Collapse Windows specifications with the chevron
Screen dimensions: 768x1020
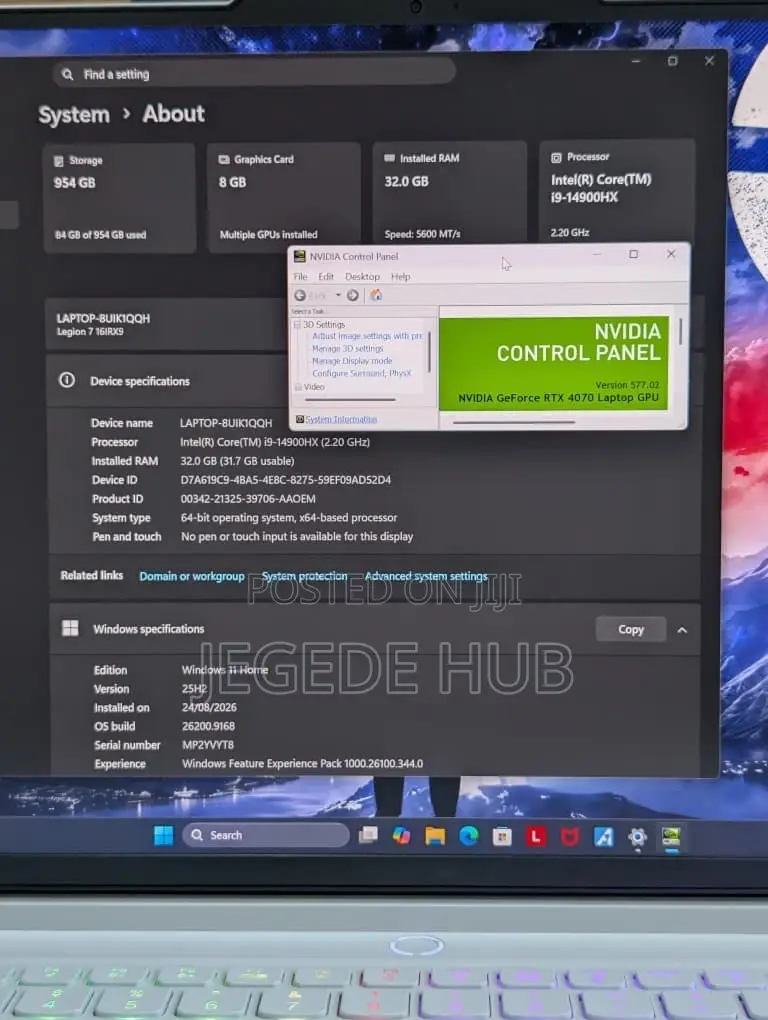(682, 630)
